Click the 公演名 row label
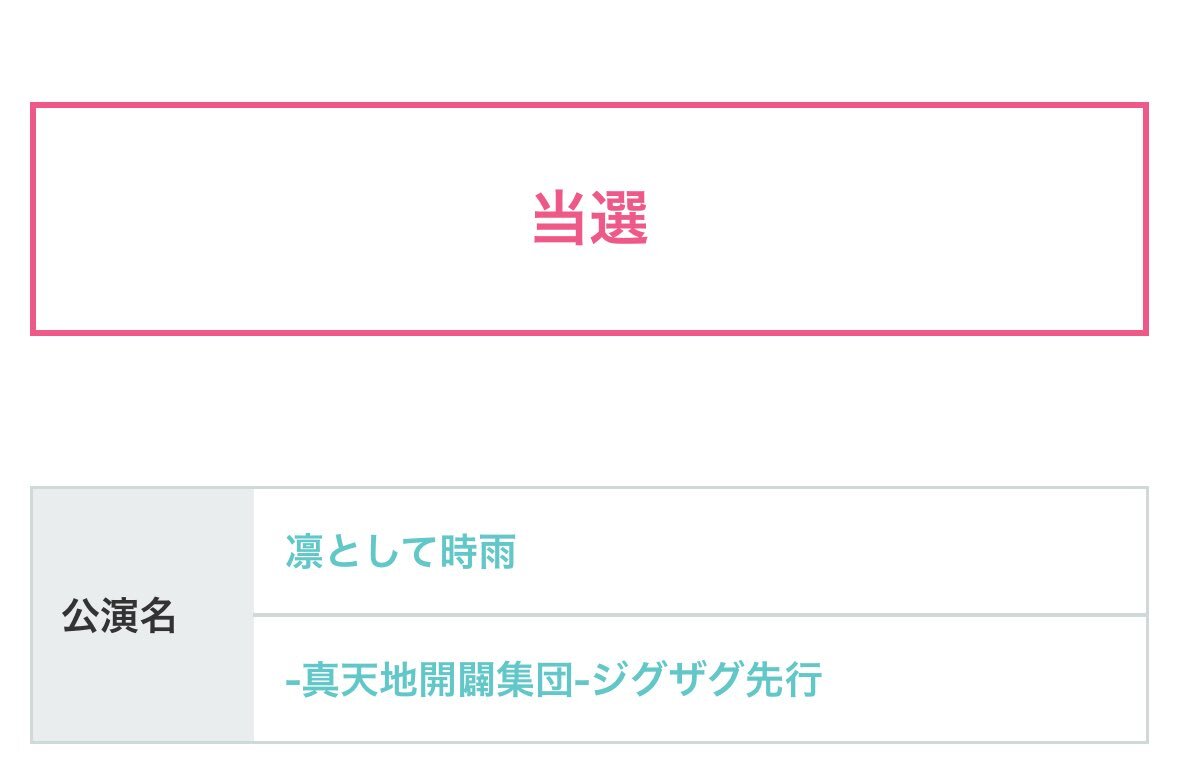 (x=119, y=617)
